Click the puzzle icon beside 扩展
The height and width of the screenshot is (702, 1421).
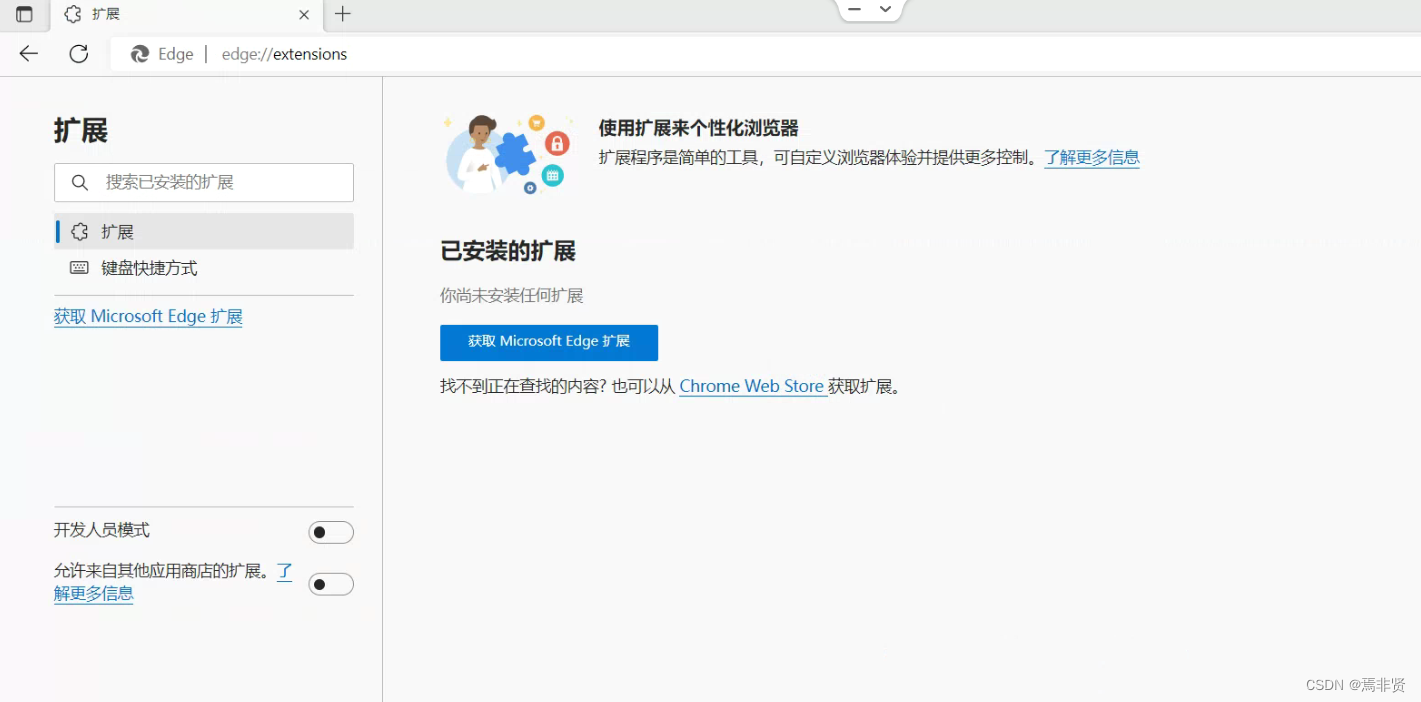point(79,231)
